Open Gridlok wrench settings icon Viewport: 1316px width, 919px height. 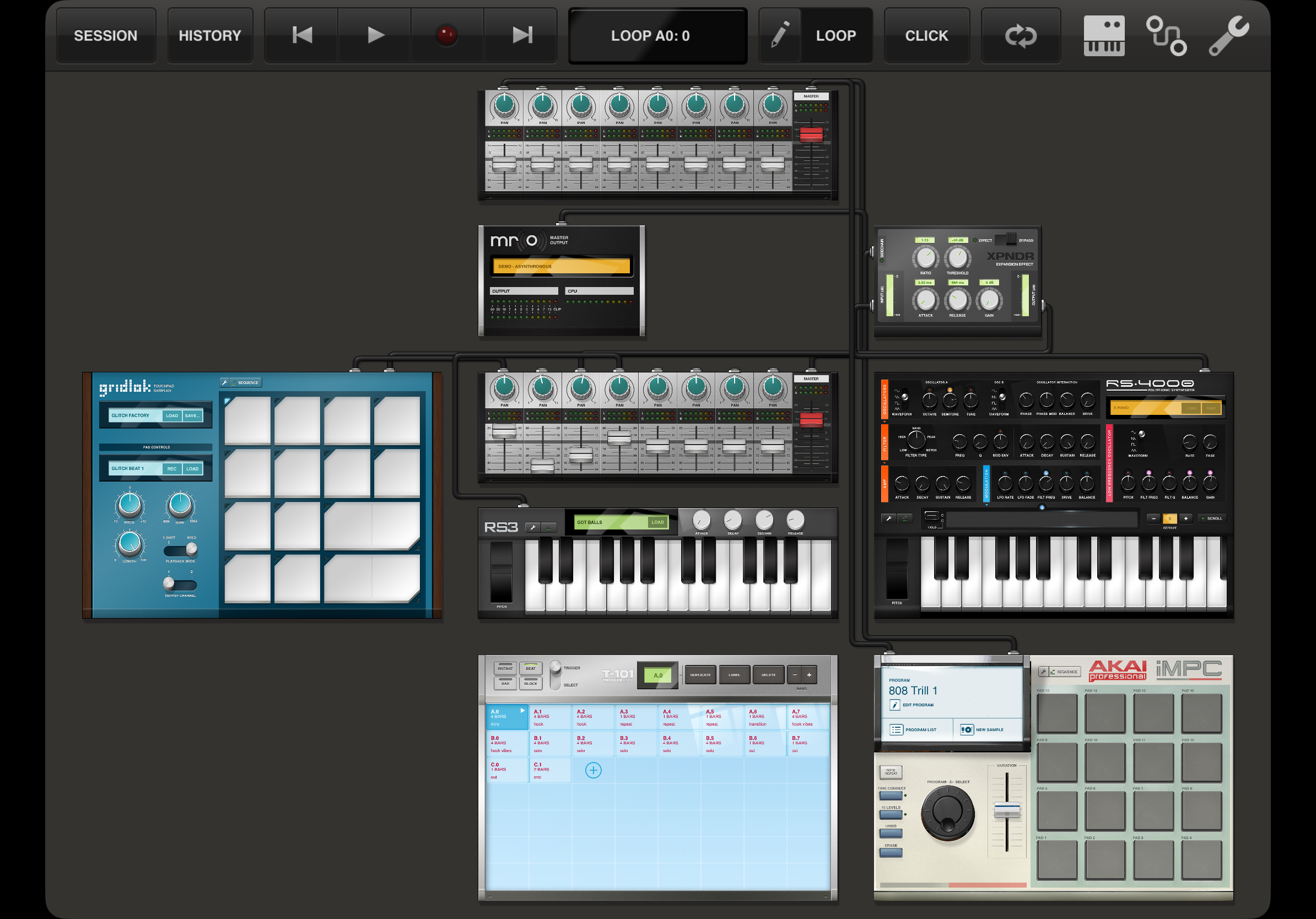pyautogui.click(x=225, y=382)
